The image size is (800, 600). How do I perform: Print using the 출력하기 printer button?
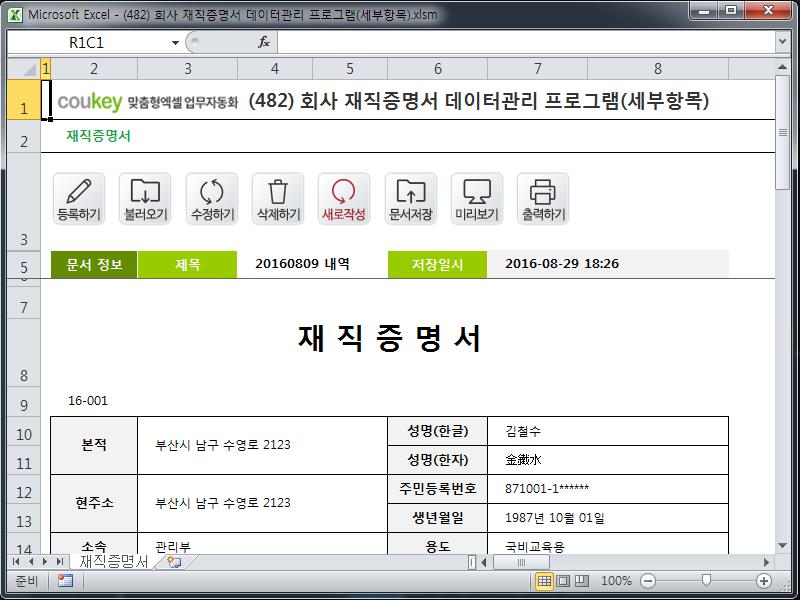coord(543,199)
